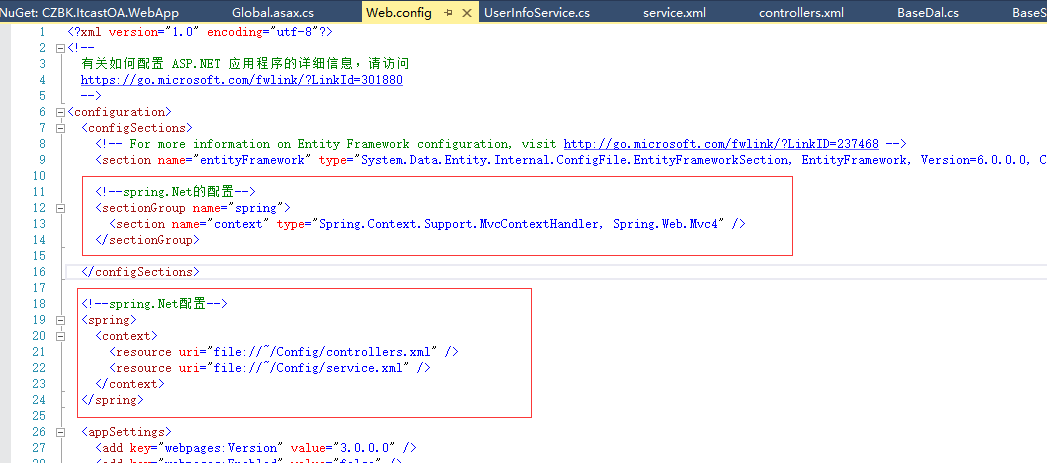Click the comment closing '-->' at line 5

pyautogui.click(x=91, y=96)
